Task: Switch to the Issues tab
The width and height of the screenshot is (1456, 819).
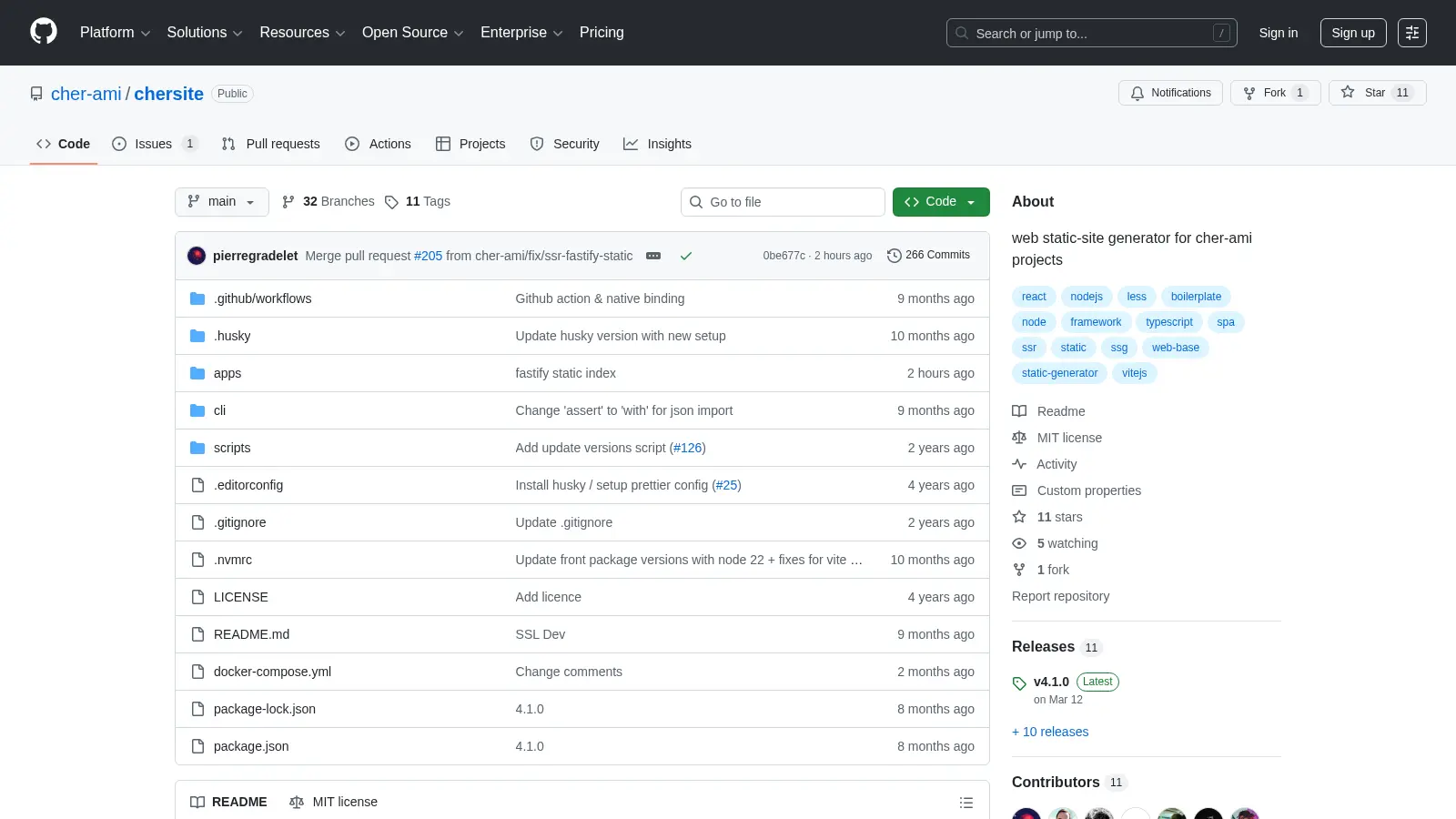Action: point(154,144)
